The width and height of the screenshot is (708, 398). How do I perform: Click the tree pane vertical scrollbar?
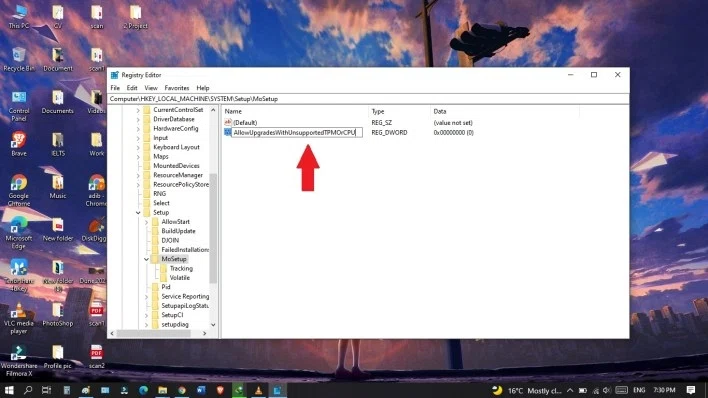pyautogui.click(x=213, y=228)
